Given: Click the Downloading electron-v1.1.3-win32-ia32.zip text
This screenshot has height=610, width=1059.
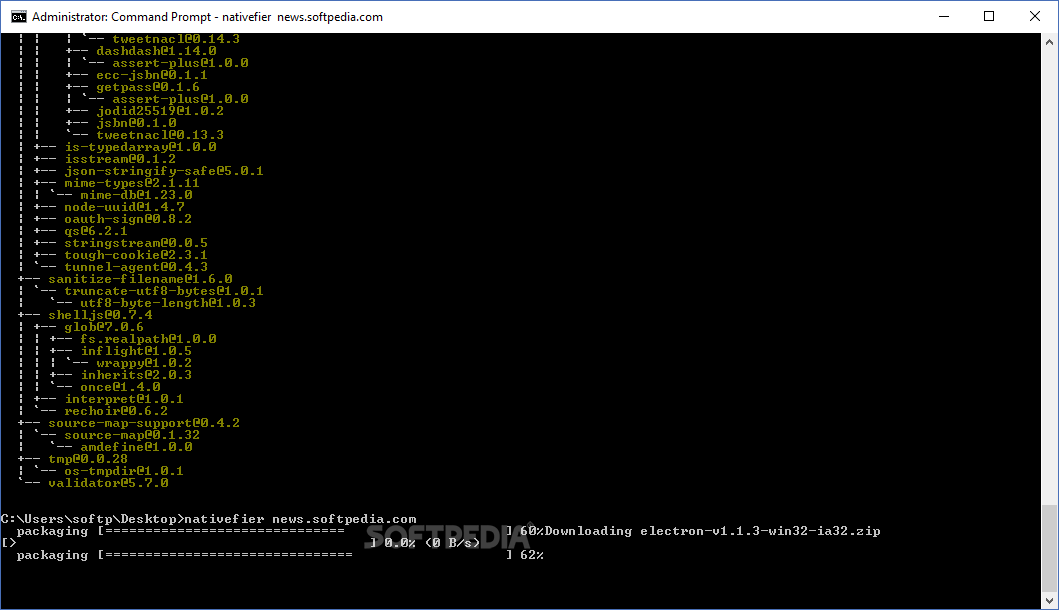Looking at the screenshot, I should click(x=713, y=532).
